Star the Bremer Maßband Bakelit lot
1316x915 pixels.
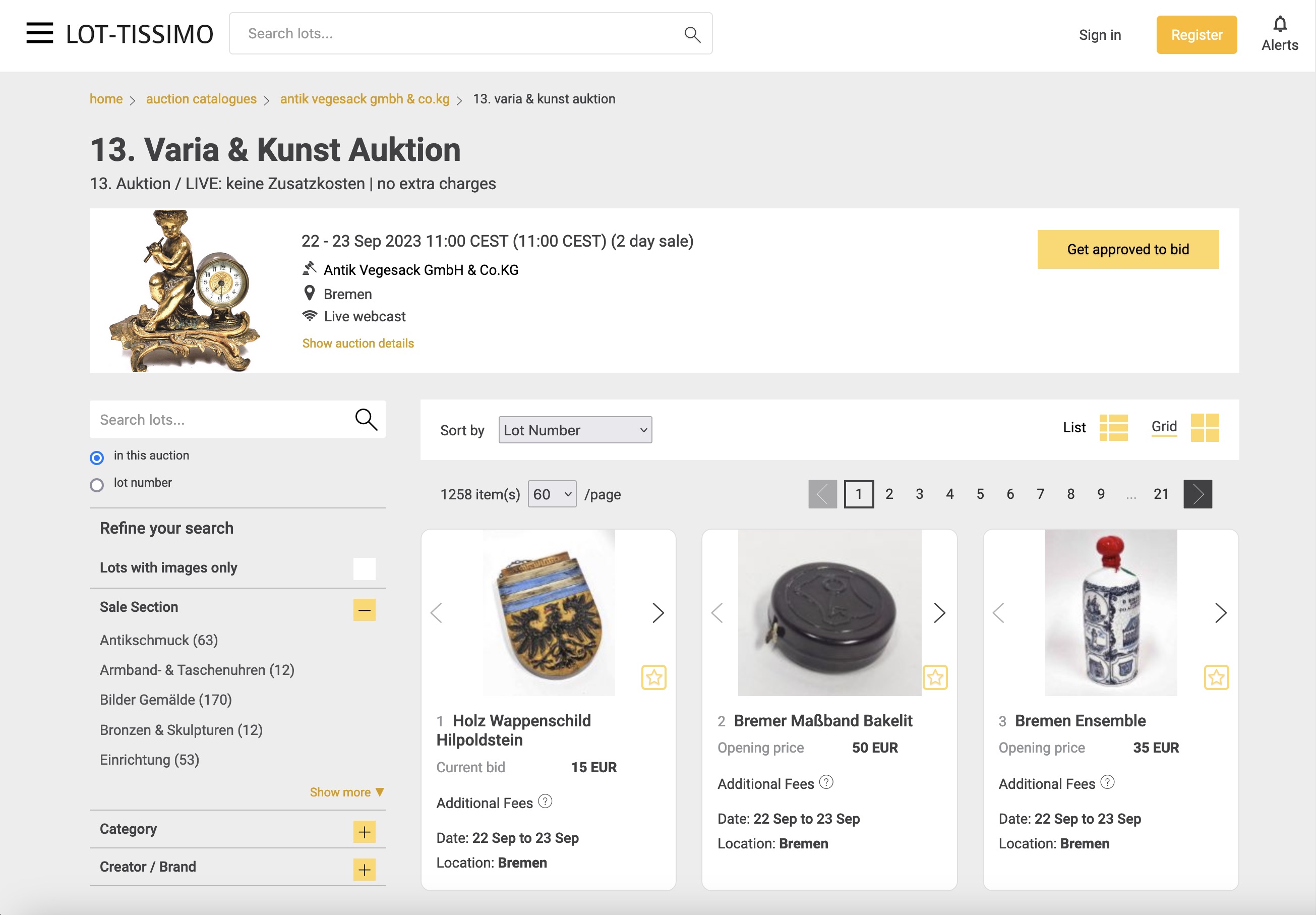tap(935, 677)
